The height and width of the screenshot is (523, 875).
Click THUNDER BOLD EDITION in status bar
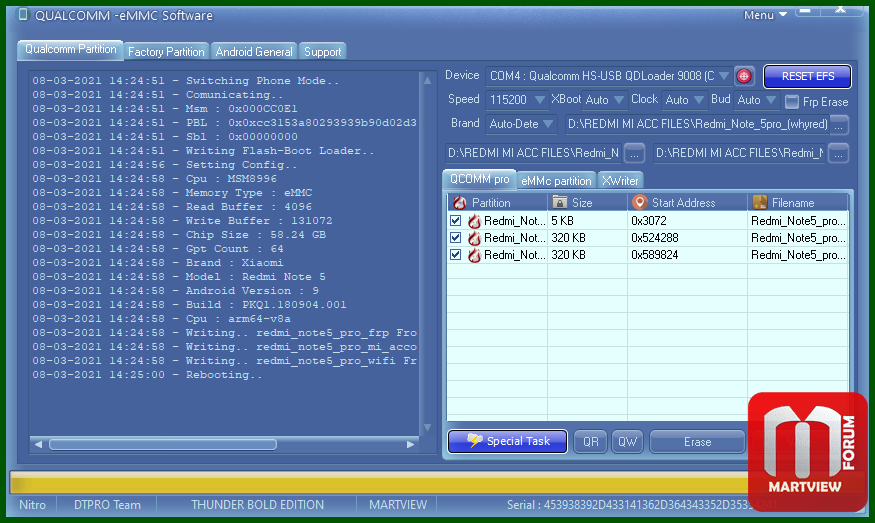coord(257,505)
